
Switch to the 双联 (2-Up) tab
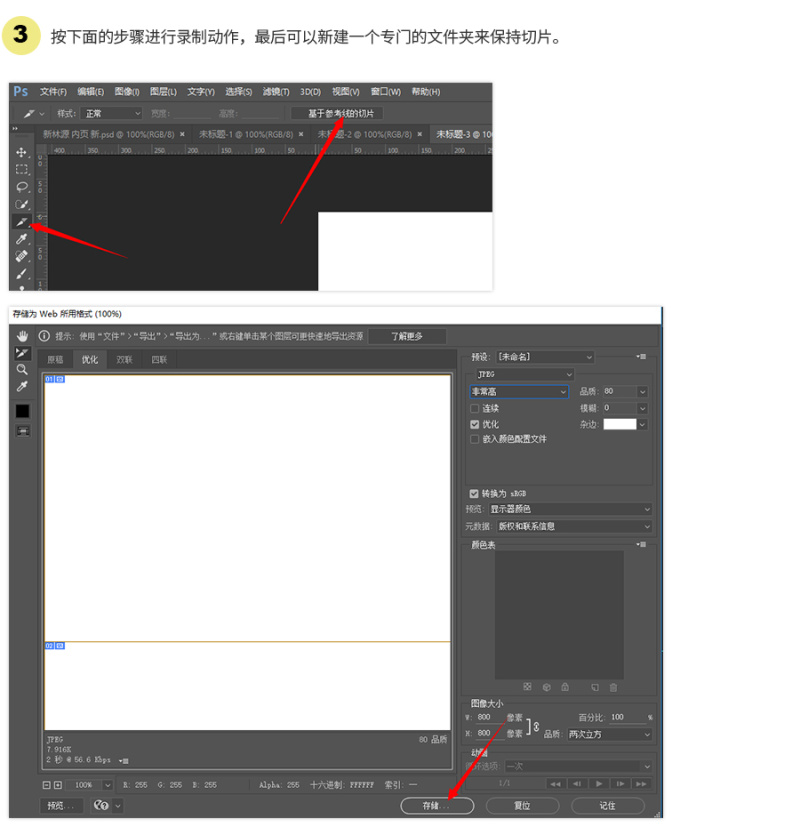tap(124, 359)
